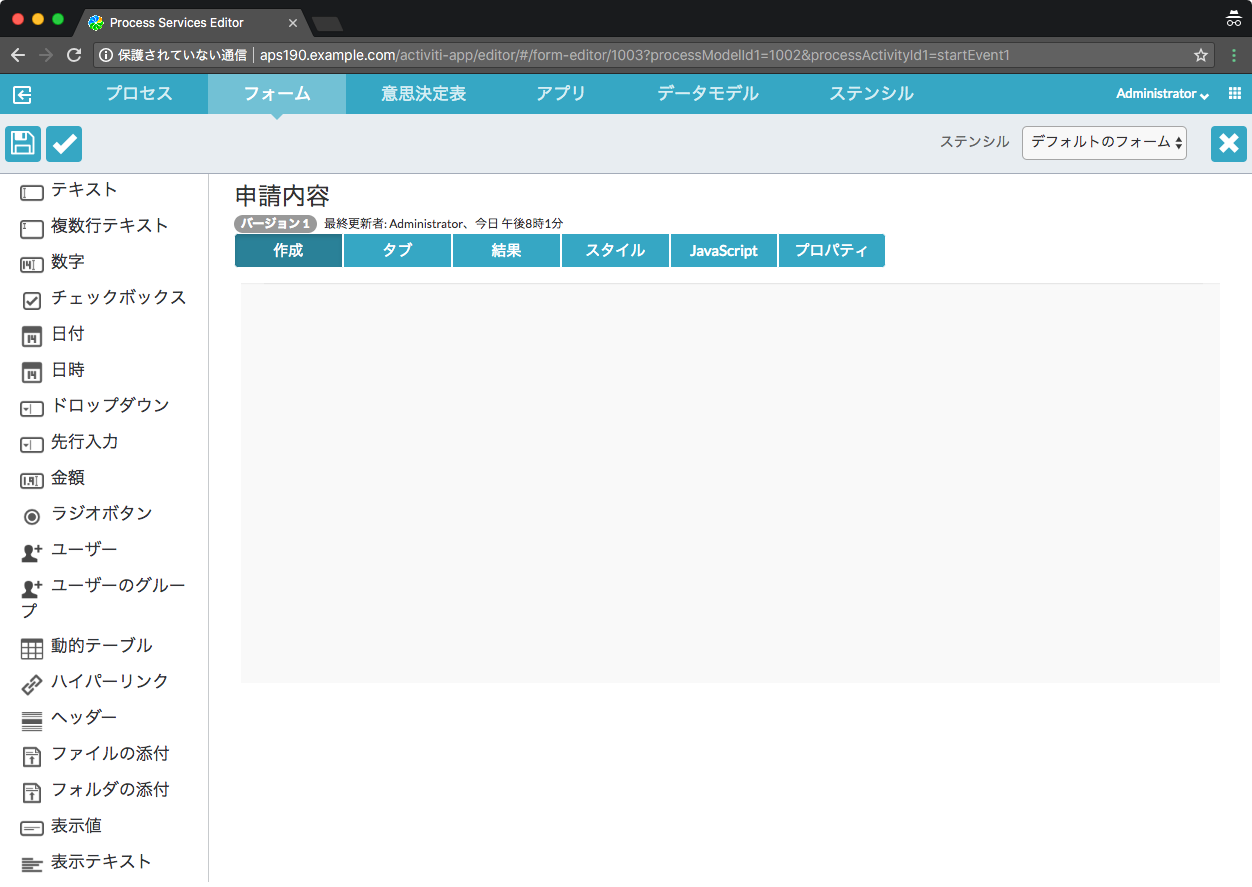Select the テキスト field icon

click(x=32, y=193)
